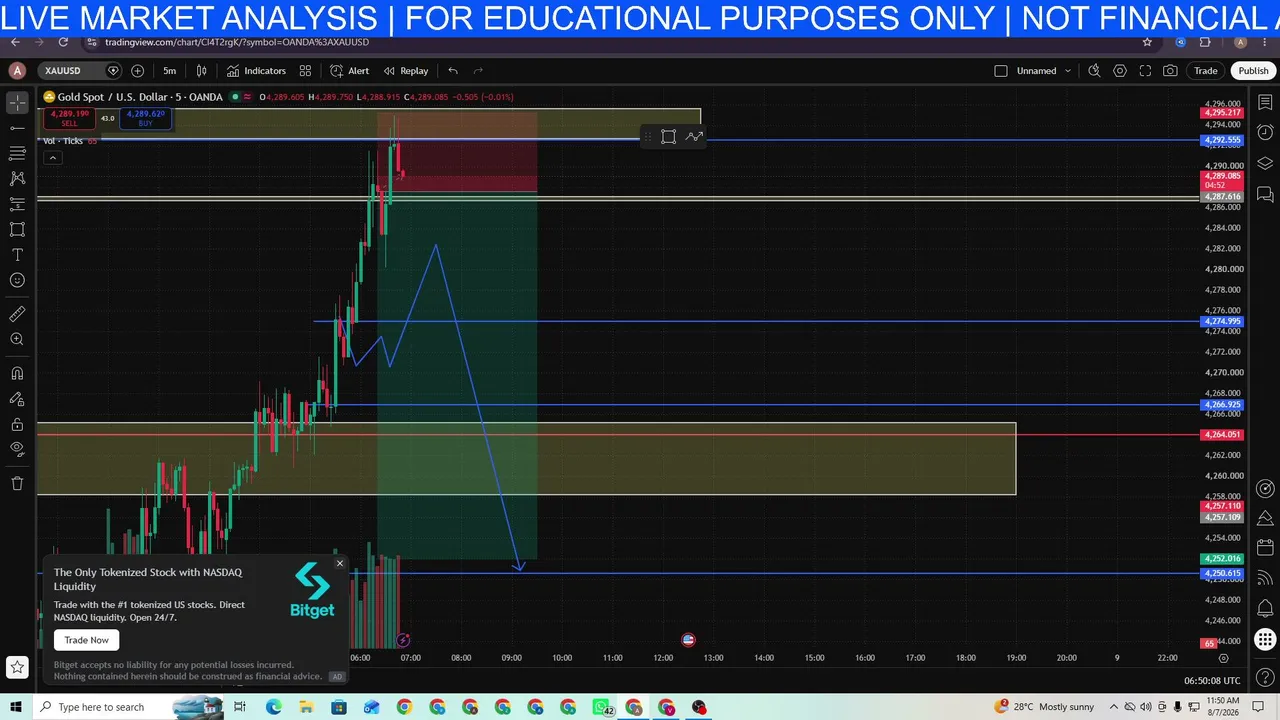Open the forecasting and position tools group
Image resolution: width=1280 pixels, height=720 pixels.
[17, 204]
